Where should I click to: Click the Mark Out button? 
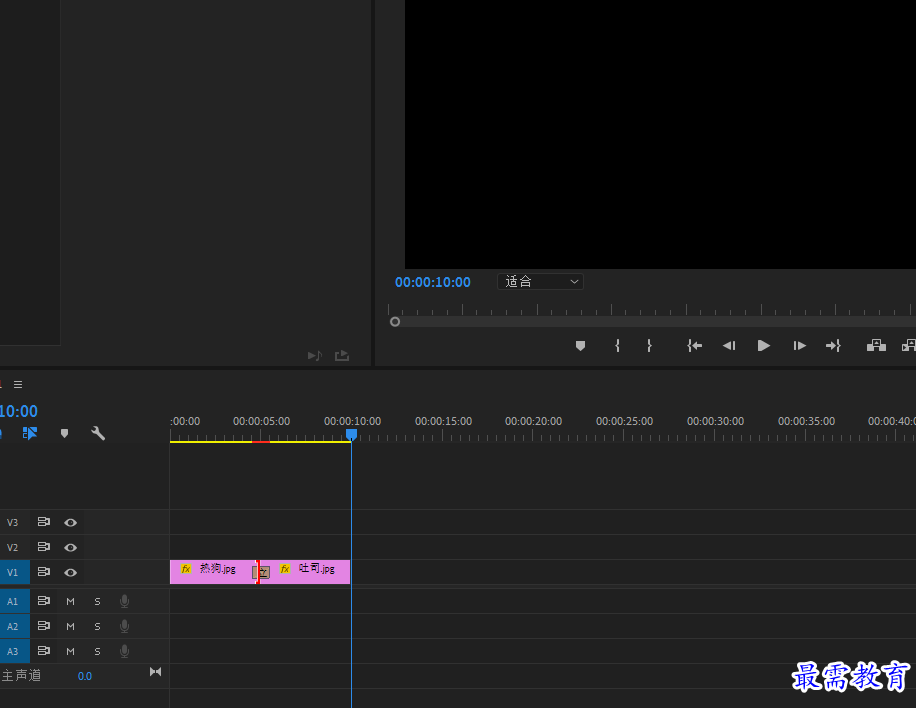pyautogui.click(x=649, y=346)
